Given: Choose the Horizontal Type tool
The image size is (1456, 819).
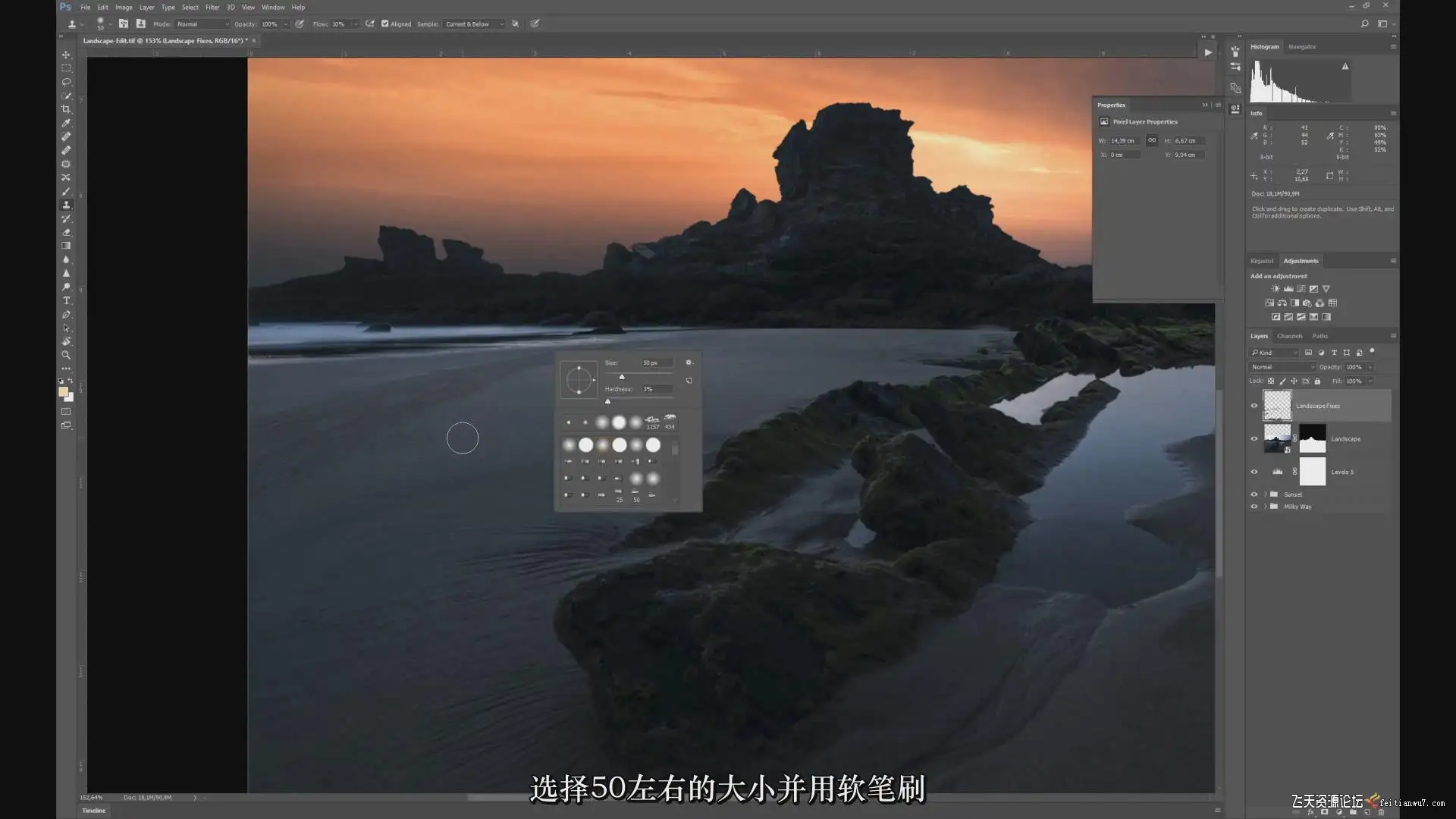Looking at the screenshot, I should click(66, 300).
